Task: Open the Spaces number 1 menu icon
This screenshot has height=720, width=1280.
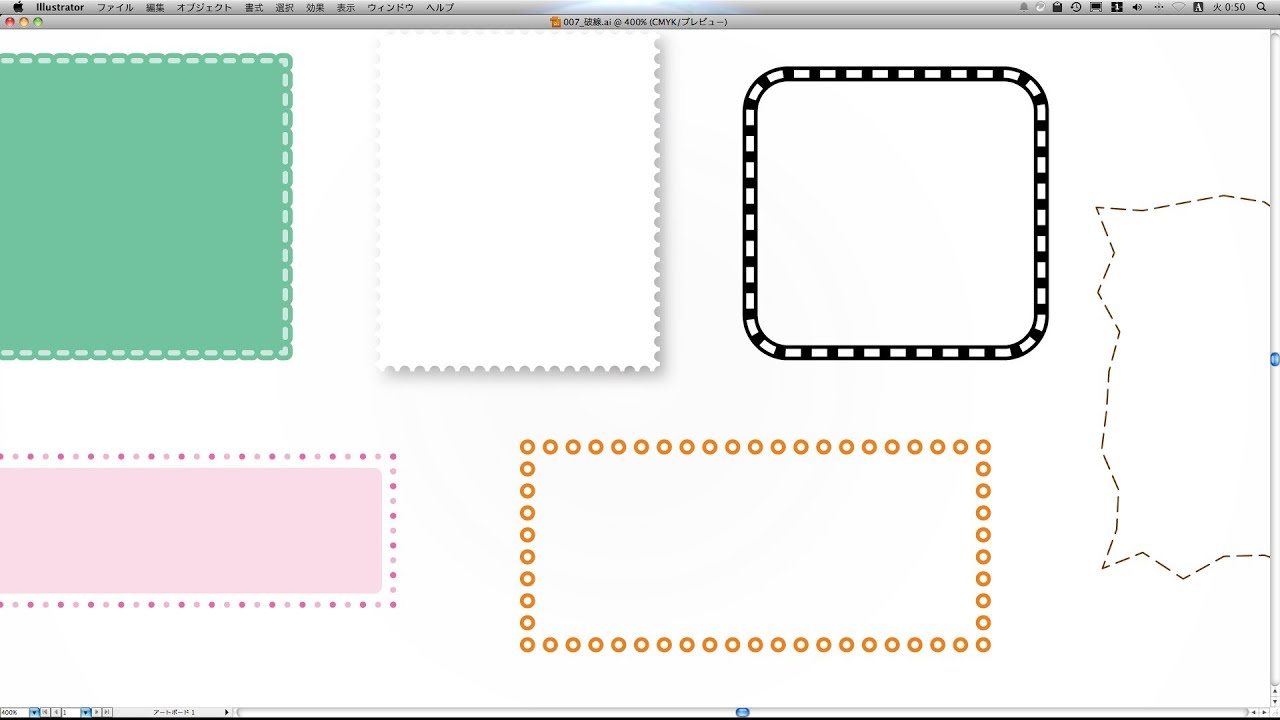Action: coord(1117,7)
